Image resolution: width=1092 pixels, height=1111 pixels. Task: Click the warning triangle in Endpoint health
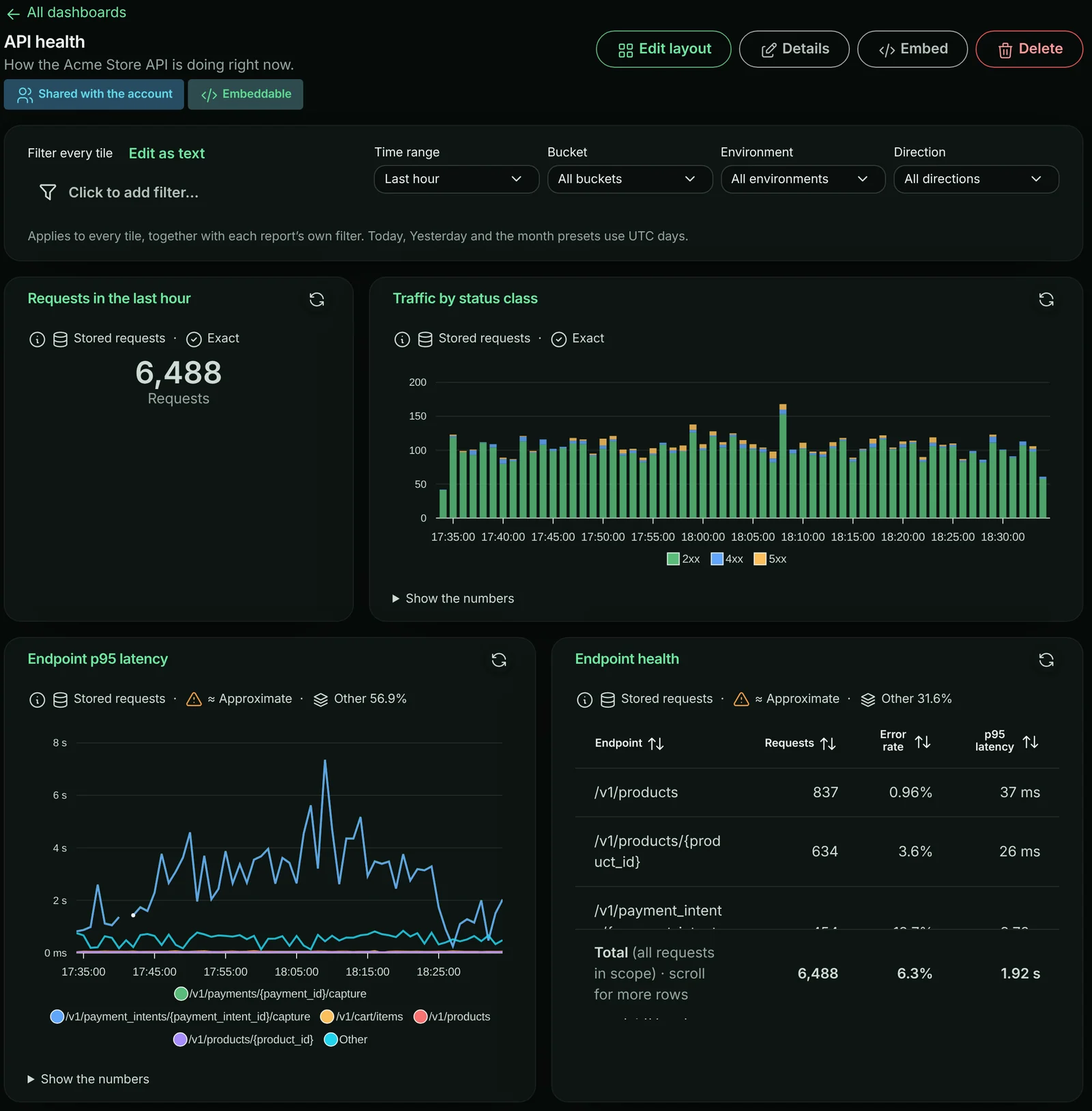741,699
